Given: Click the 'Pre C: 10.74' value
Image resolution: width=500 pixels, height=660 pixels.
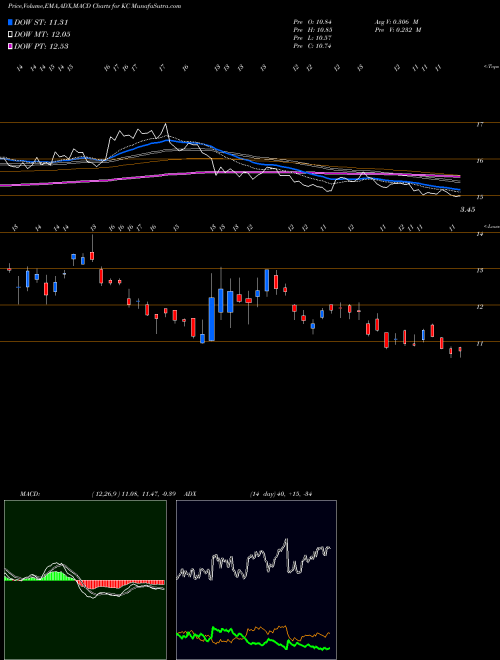Looking at the screenshot, I should click(312, 46).
